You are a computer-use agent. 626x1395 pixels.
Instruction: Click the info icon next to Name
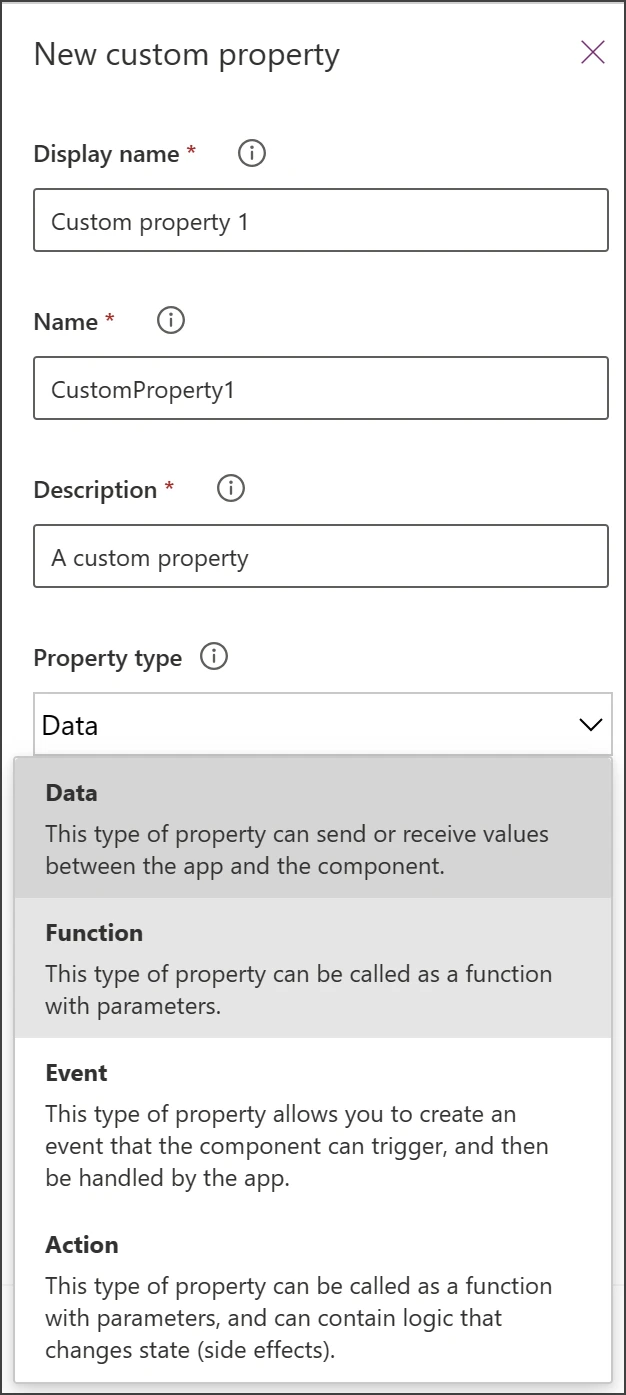tap(172, 321)
